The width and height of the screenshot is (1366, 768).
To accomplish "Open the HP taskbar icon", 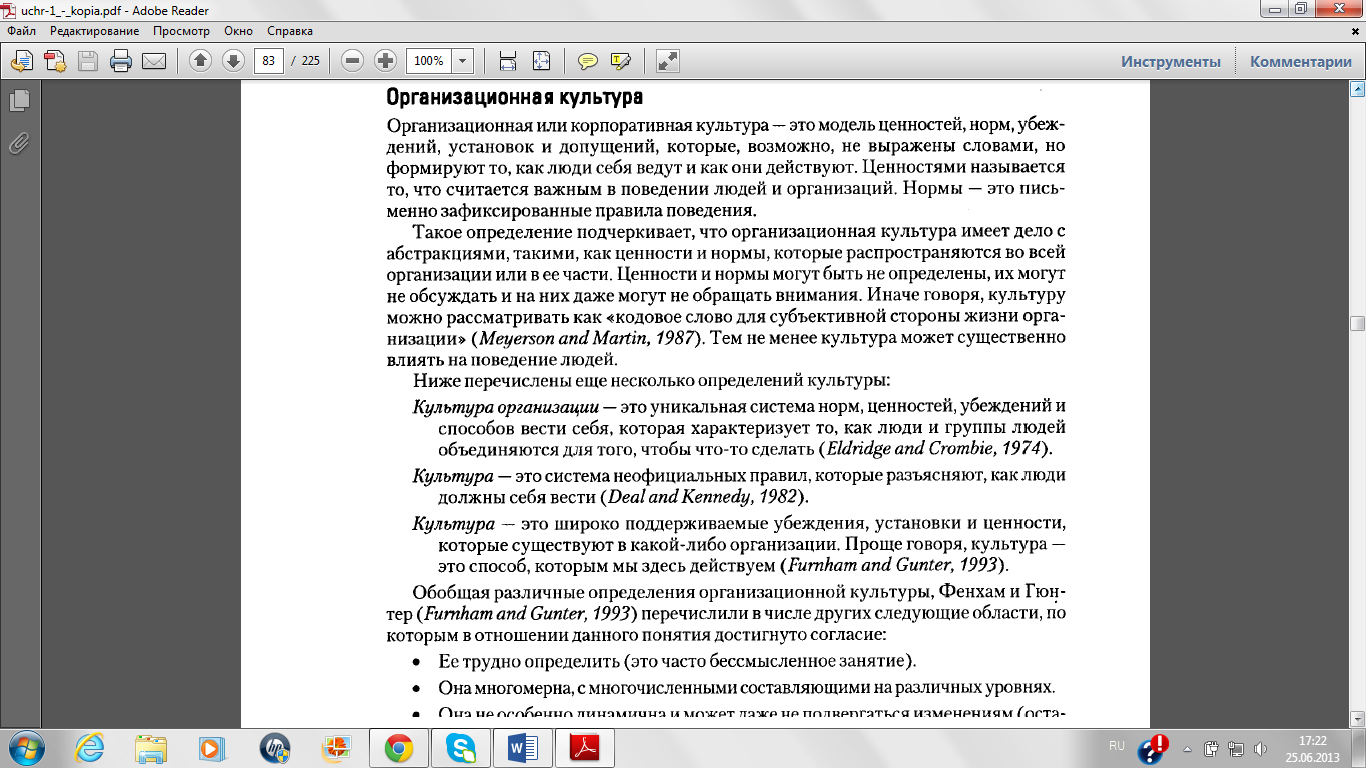I will tap(275, 748).
